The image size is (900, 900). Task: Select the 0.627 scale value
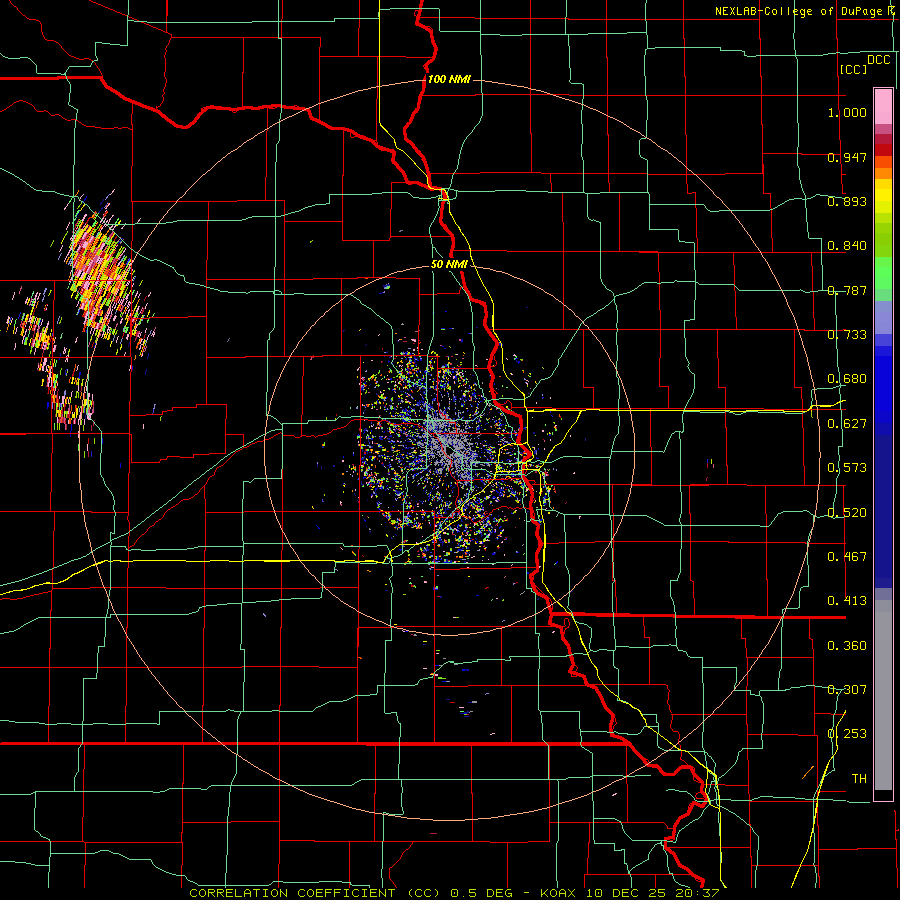[x=847, y=424]
